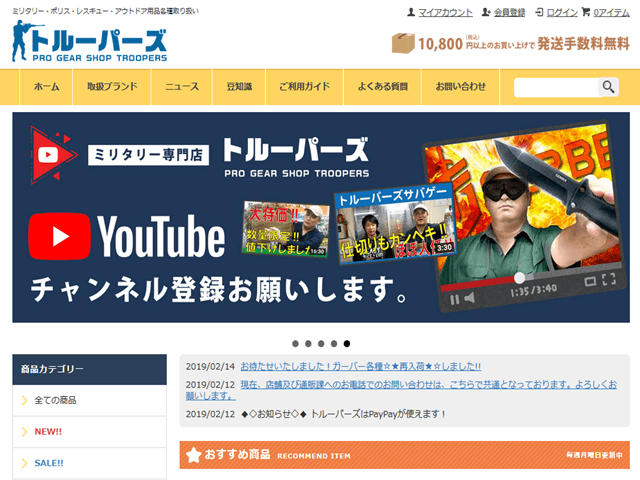
Task: Select the third carousel dot
Action: click(x=320, y=343)
